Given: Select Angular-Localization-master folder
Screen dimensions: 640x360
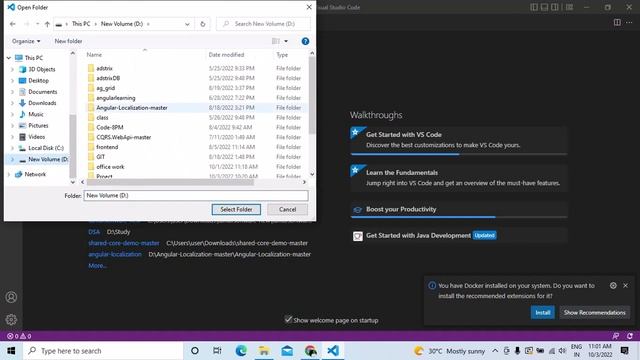Looking at the screenshot, I should pos(132,108).
